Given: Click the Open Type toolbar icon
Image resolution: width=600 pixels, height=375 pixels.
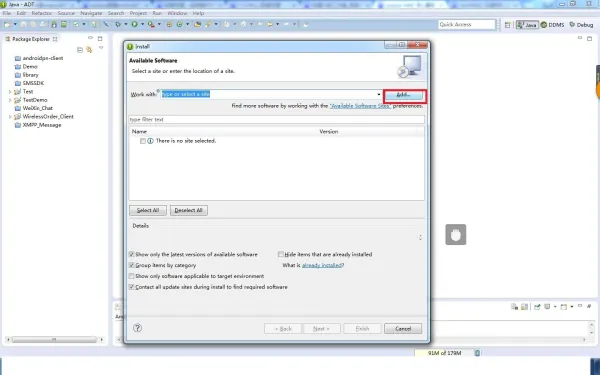Looking at the screenshot, I should 197,24.
